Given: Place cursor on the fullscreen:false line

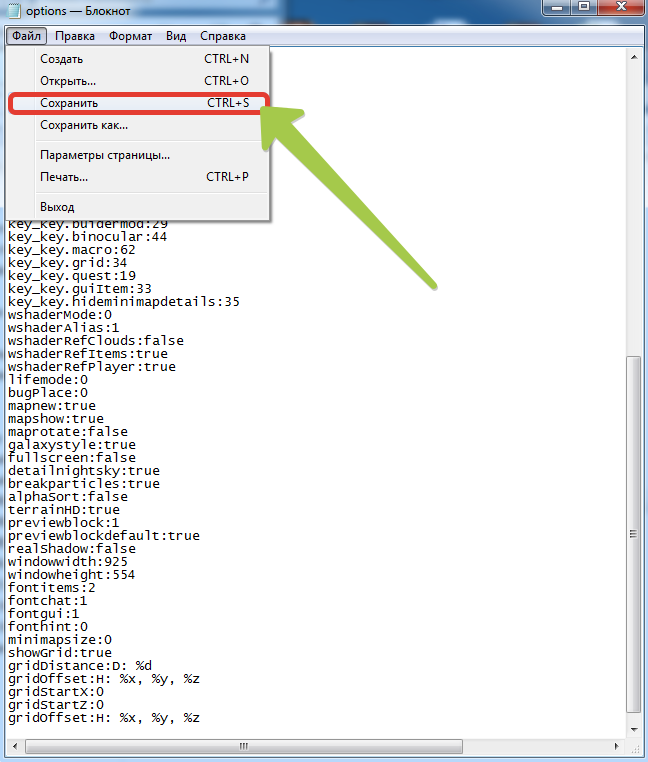Looking at the screenshot, I should [x=72, y=457].
